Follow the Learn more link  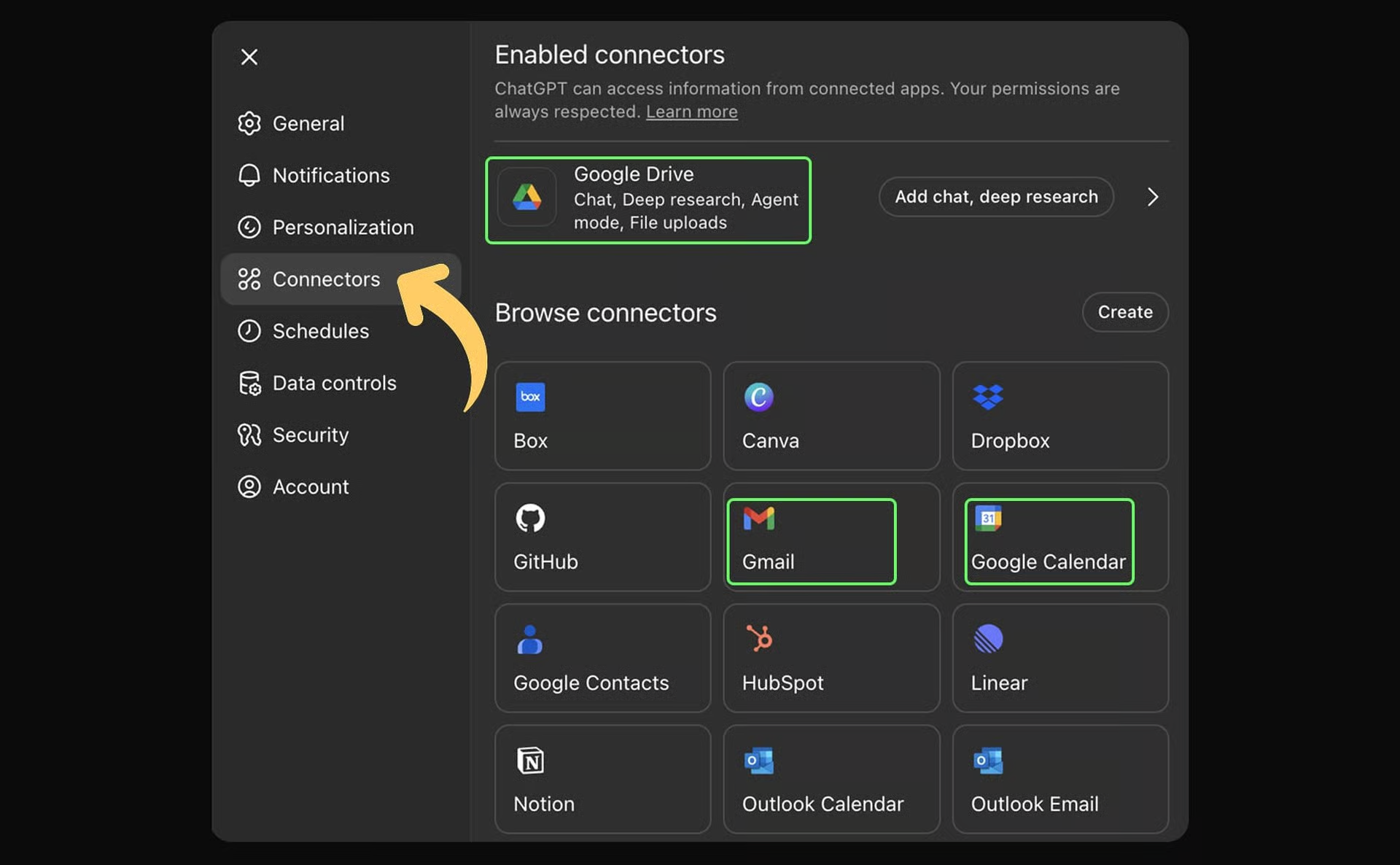click(691, 112)
